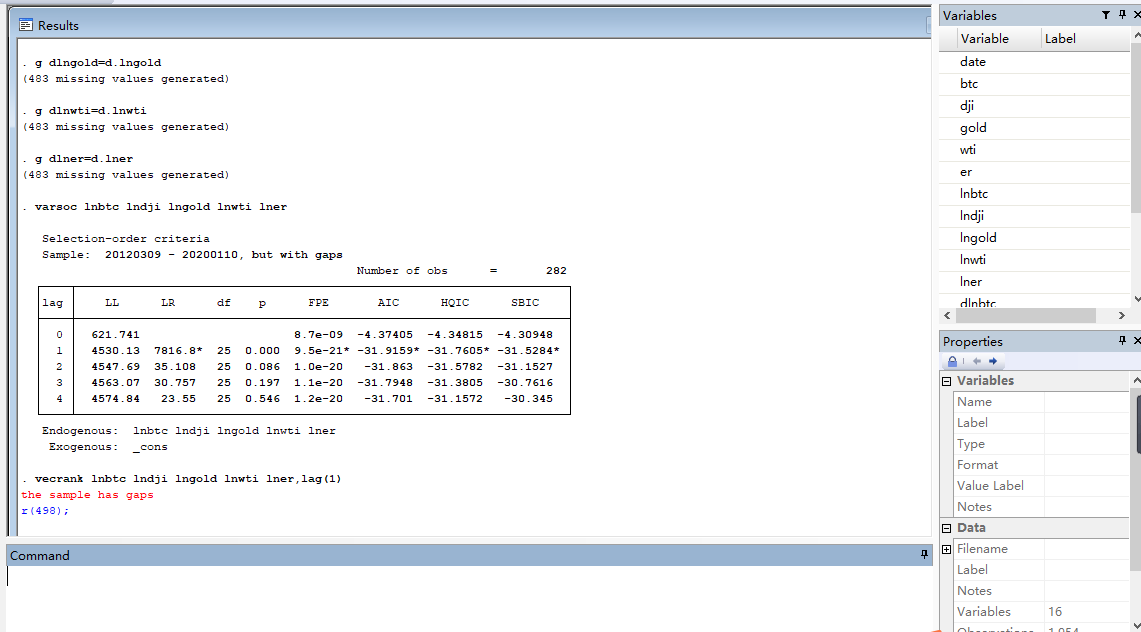
Task: Click the 'the sample has gaps' error
Action: point(87,495)
